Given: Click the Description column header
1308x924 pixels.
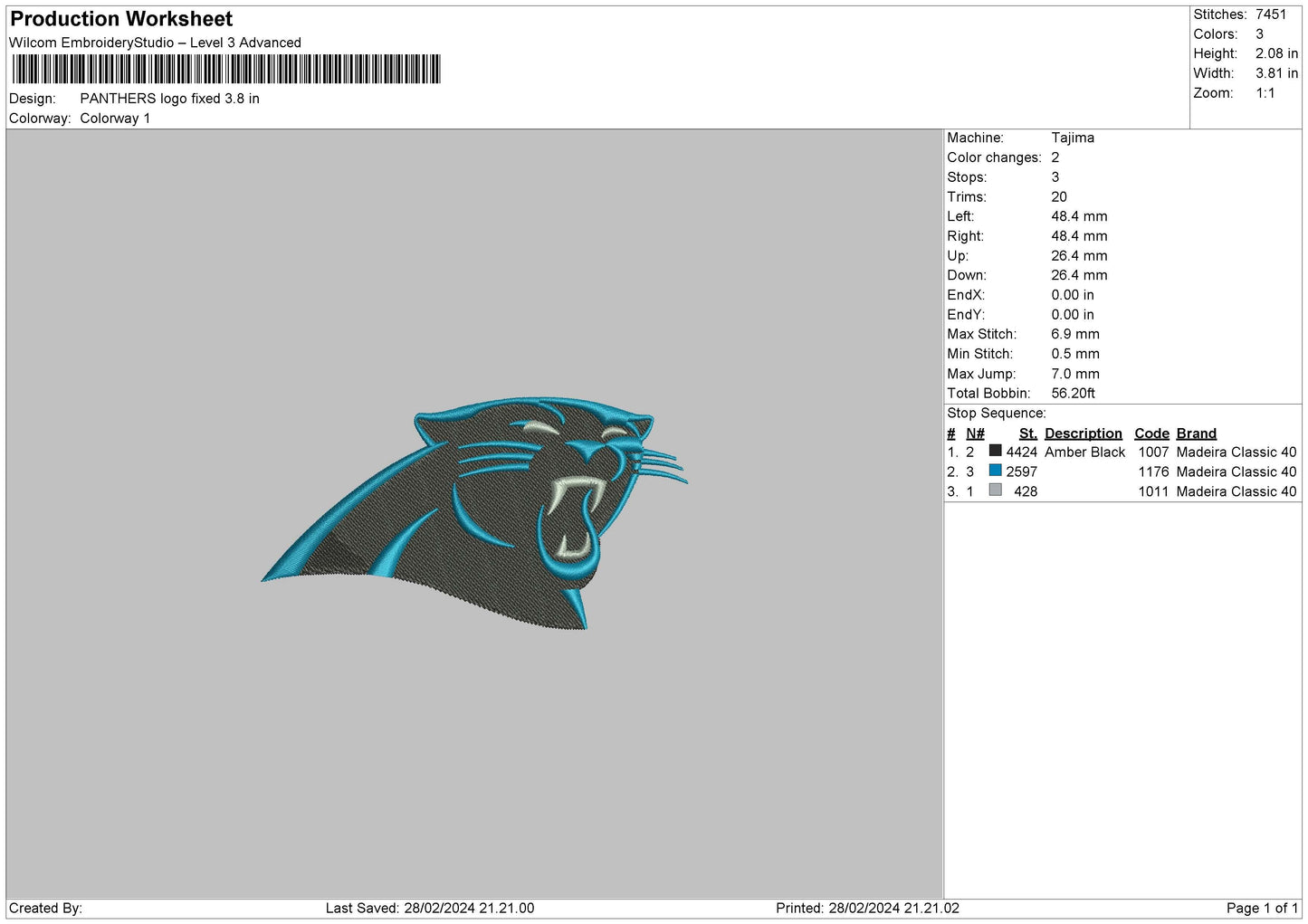Looking at the screenshot, I should point(1083,433).
